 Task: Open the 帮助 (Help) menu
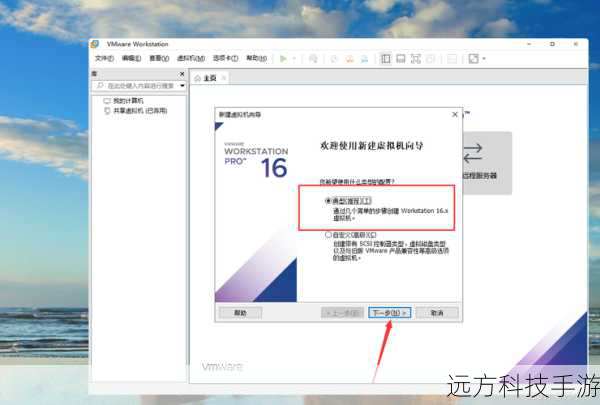(256, 58)
